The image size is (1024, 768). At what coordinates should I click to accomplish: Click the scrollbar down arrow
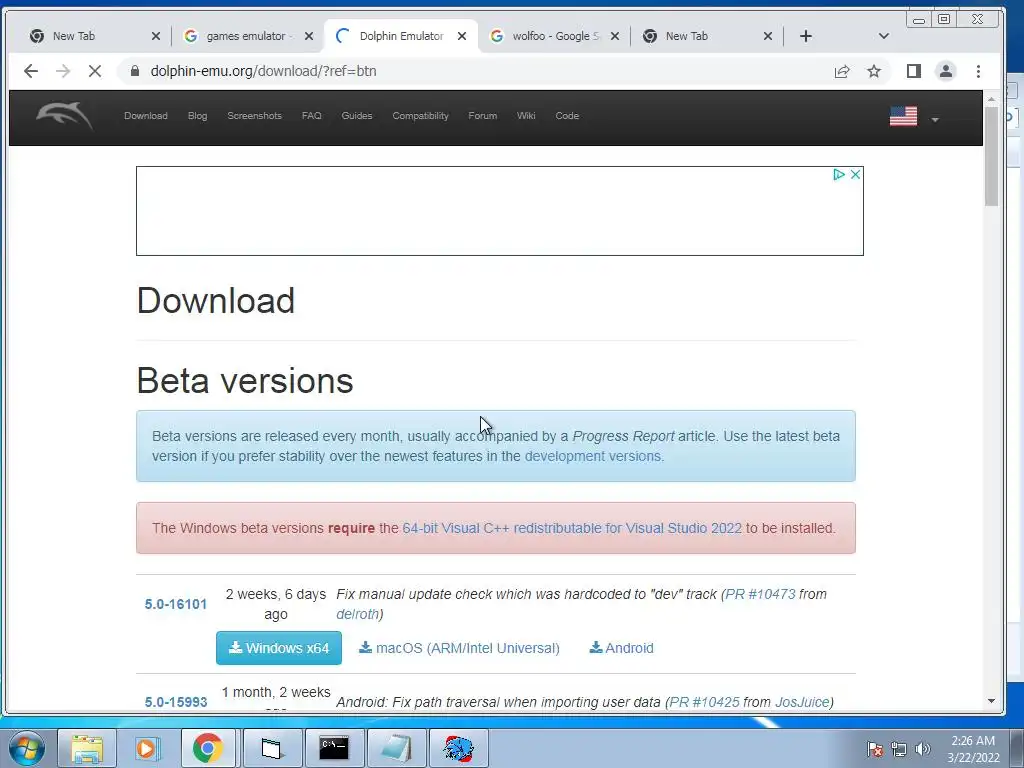coord(991,701)
